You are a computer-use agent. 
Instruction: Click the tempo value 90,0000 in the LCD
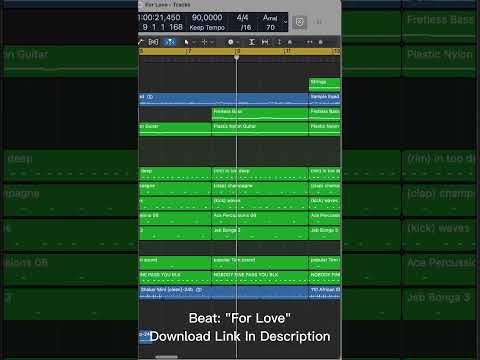[207, 17]
